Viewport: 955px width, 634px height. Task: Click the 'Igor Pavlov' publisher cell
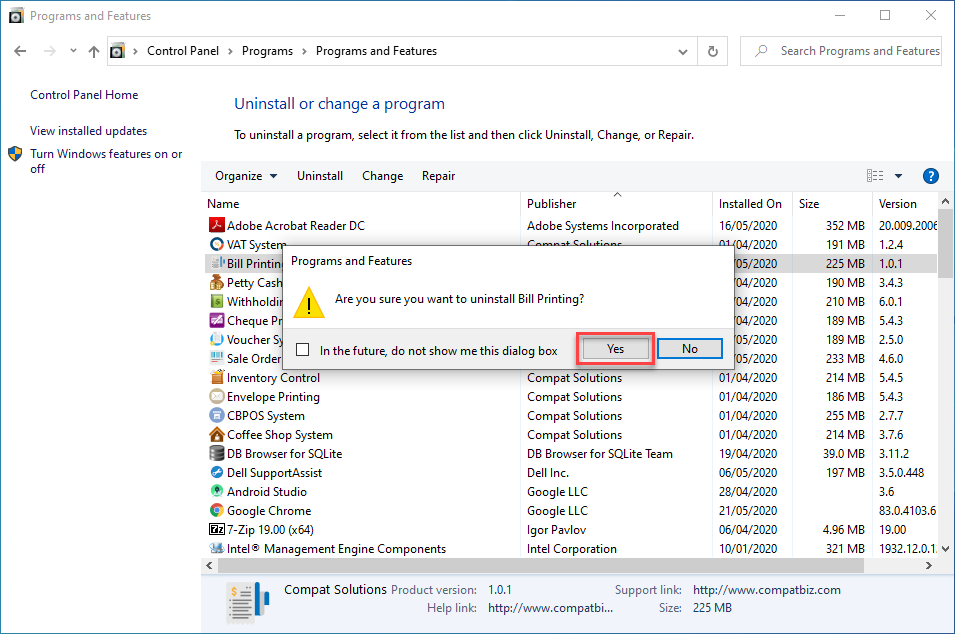[556, 529]
